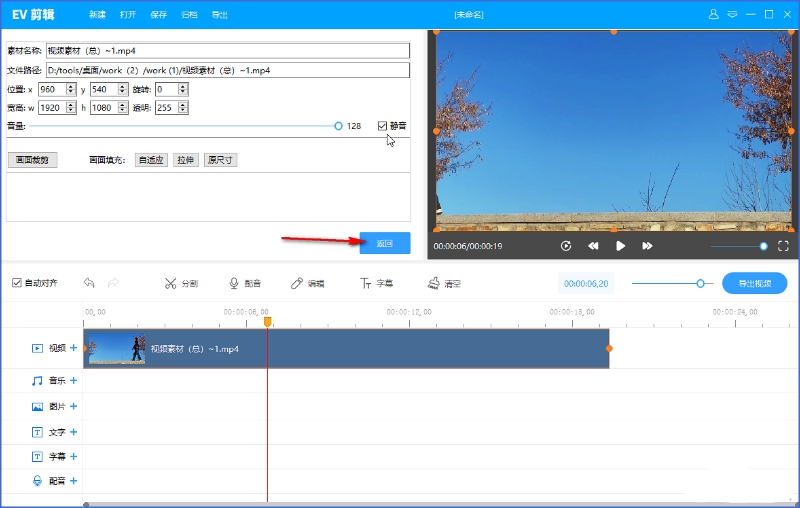Click the undo arrow in timeline toolbar

[89, 283]
